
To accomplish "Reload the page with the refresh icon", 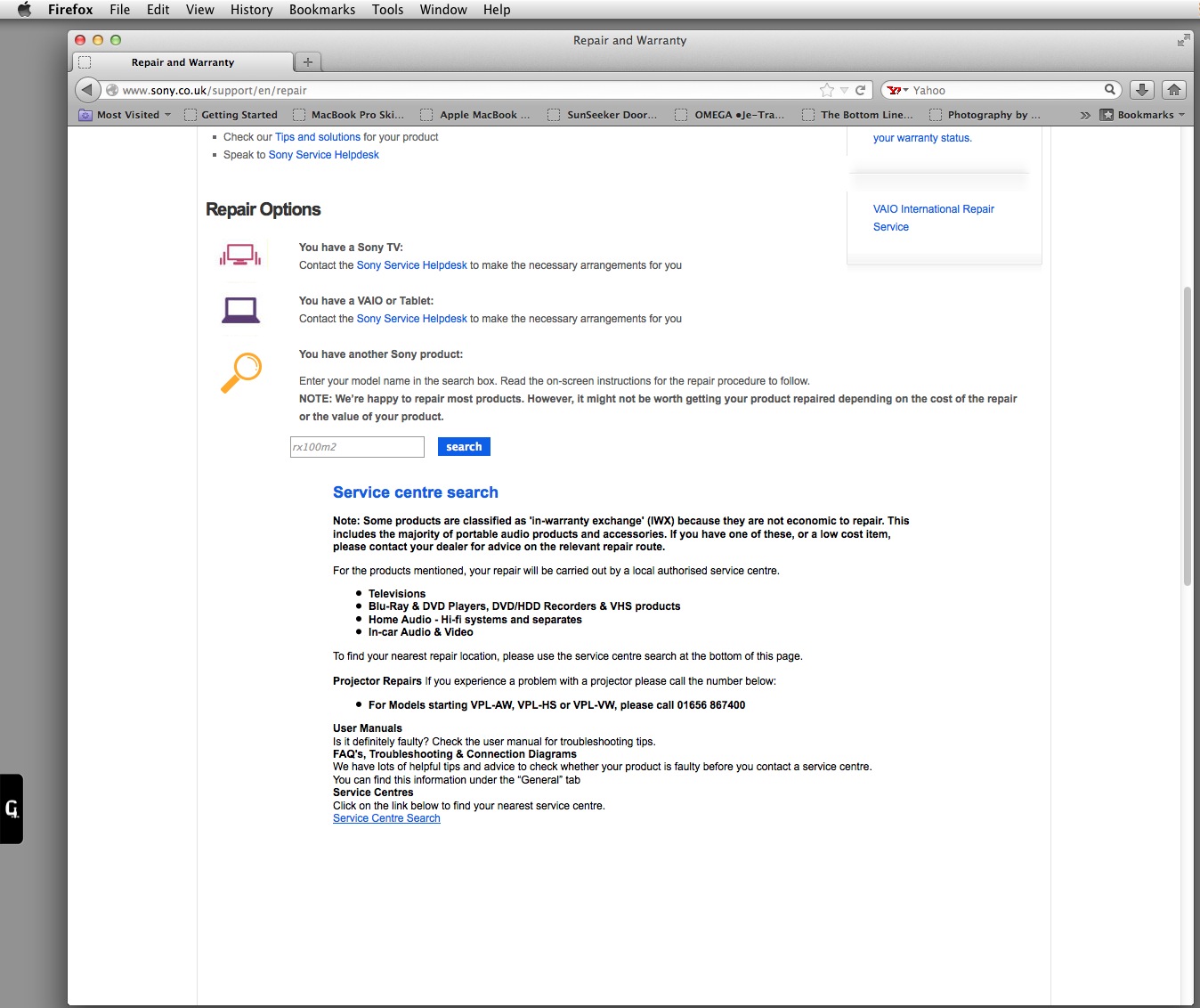I will [x=861, y=90].
